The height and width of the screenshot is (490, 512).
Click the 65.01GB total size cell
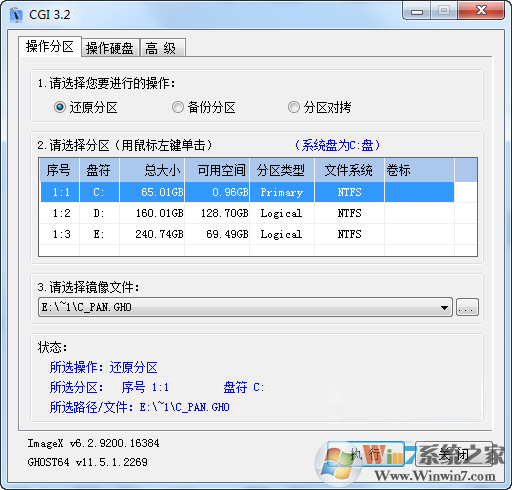click(x=152, y=192)
